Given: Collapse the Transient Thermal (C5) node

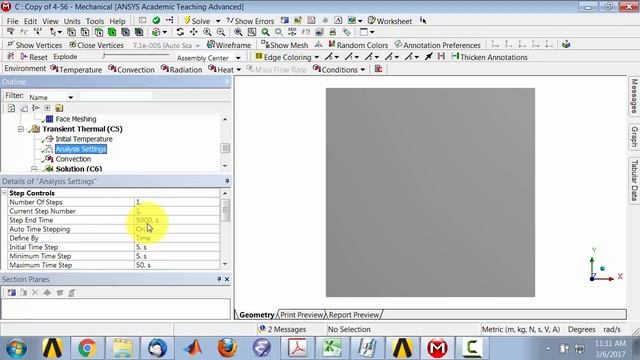Looking at the screenshot, I should point(20,129).
